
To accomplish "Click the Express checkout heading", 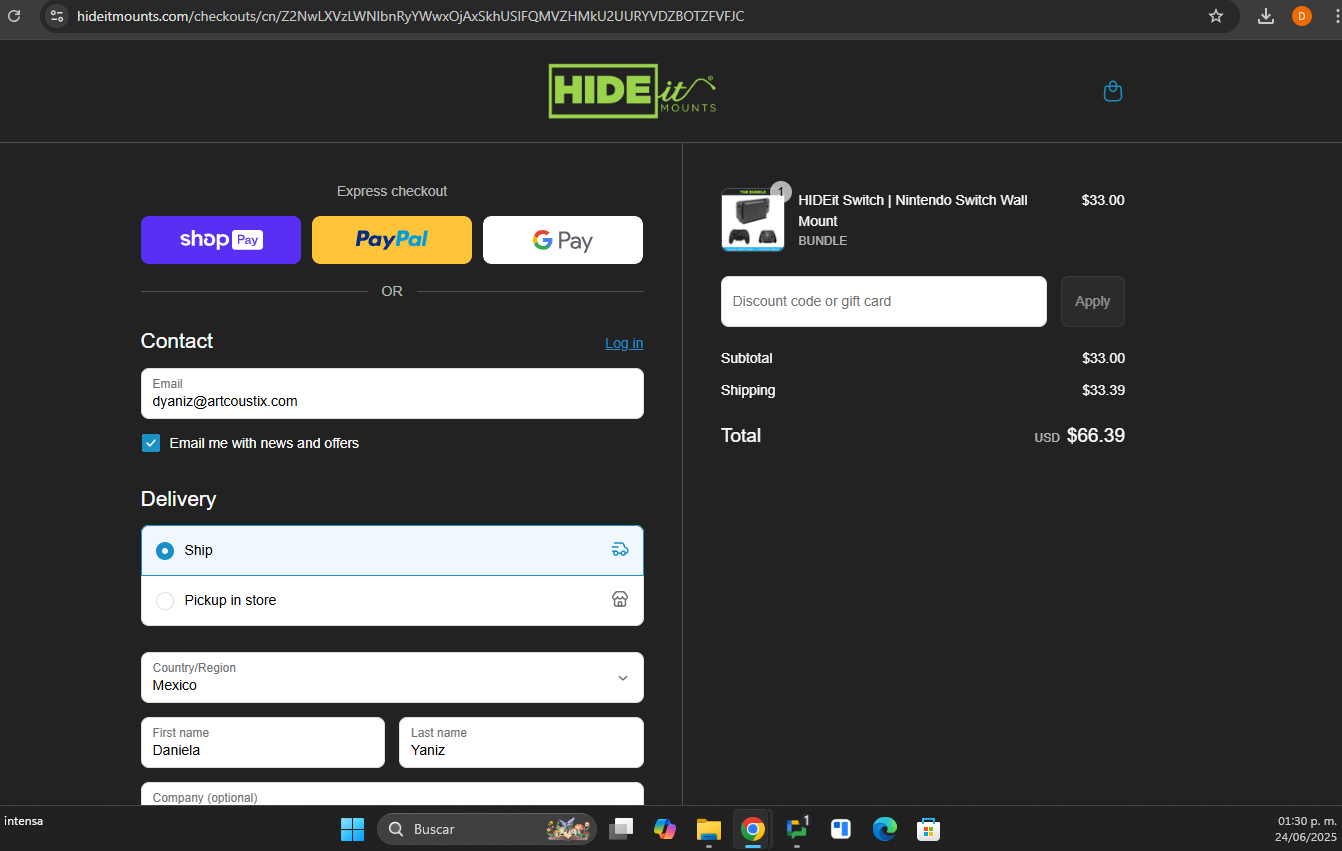I will 392,191.
